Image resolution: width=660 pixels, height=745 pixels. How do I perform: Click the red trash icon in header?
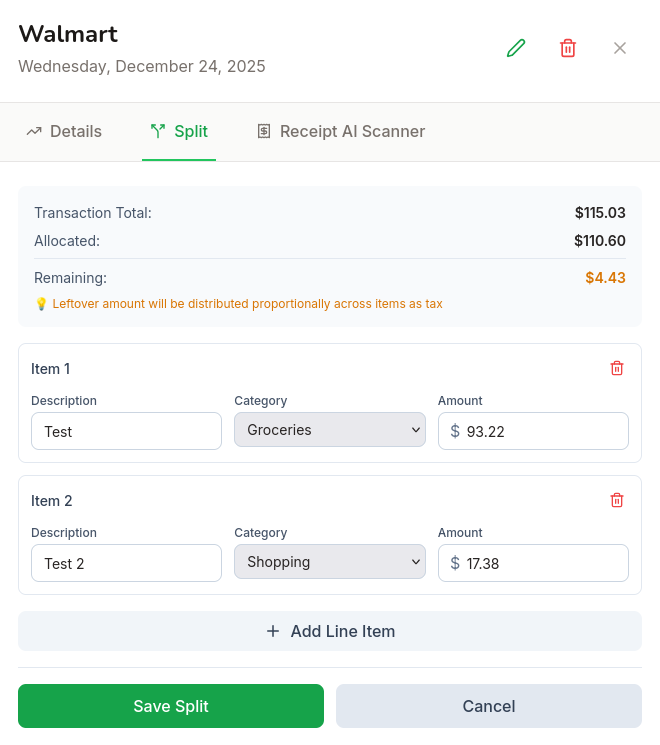coord(568,48)
